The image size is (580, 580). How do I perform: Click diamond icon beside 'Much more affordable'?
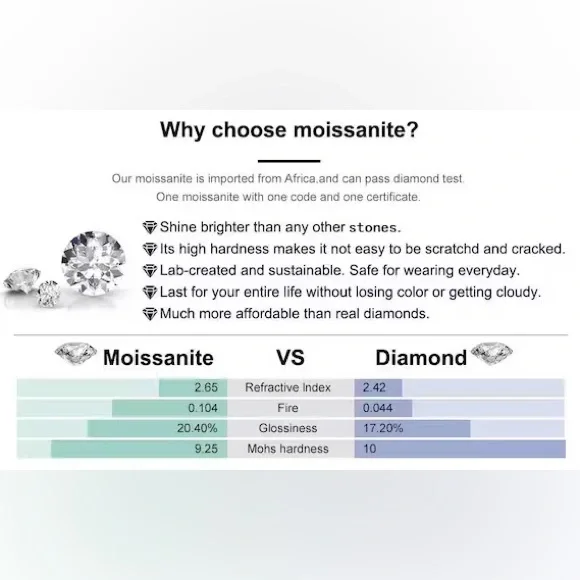point(149,314)
